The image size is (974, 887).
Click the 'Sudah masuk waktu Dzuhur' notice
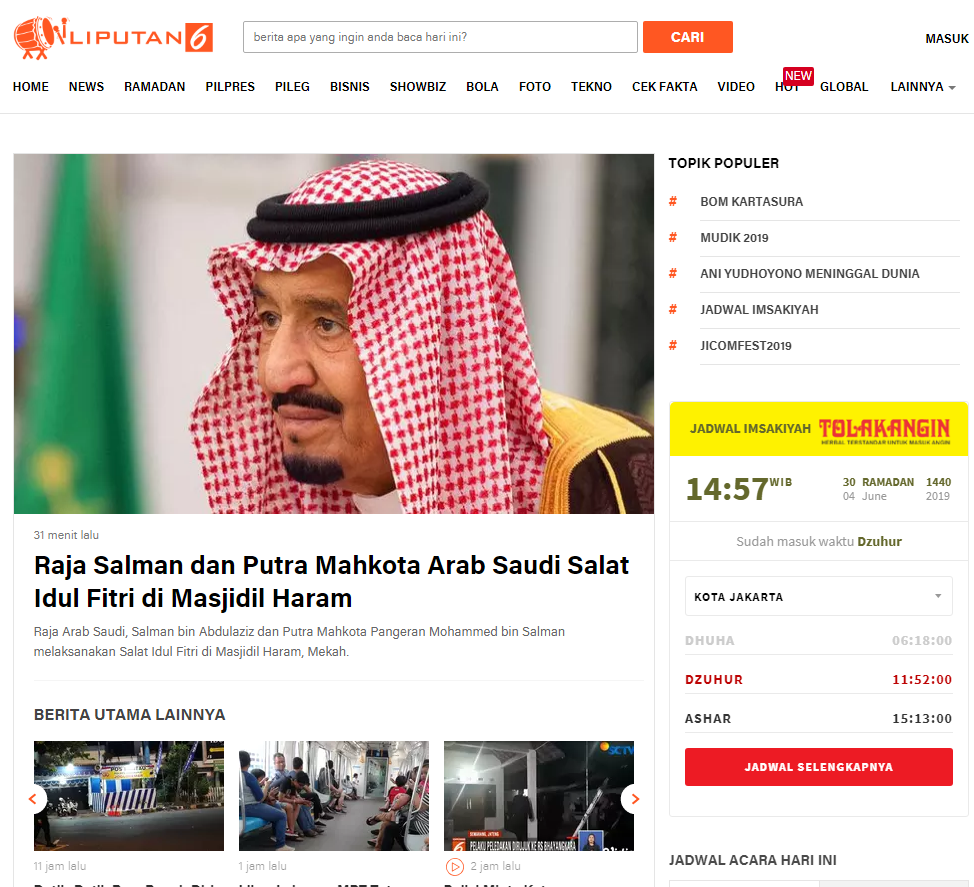[x=819, y=542]
